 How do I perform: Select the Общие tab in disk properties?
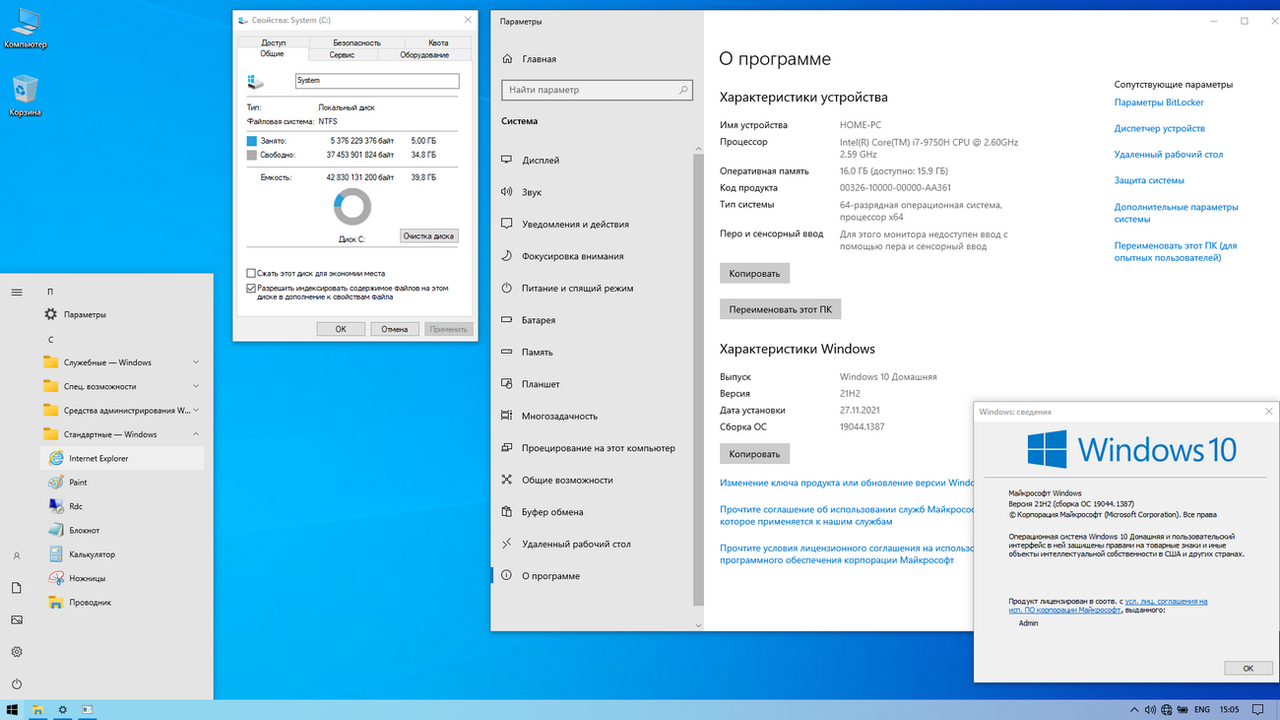272,54
